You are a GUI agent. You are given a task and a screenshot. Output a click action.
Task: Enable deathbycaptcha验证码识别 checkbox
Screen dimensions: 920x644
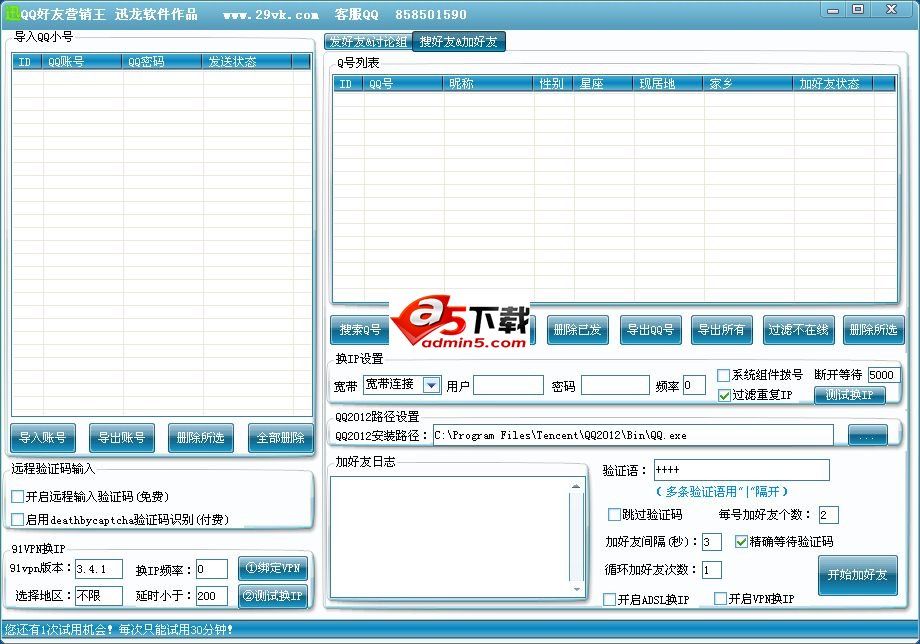point(18,519)
